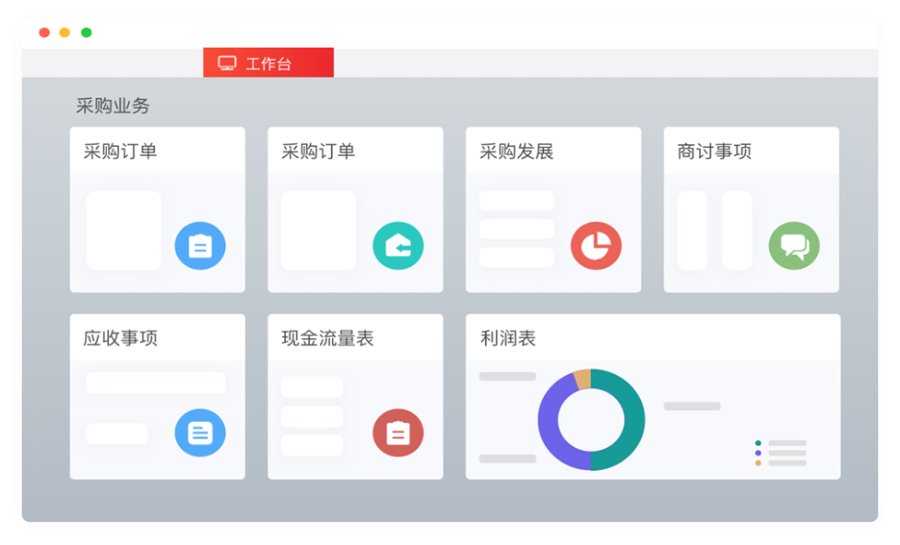Click the green chat bubble icon in 商讨事项
Image resolution: width=900 pixels, height=545 pixels.
point(794,246)
